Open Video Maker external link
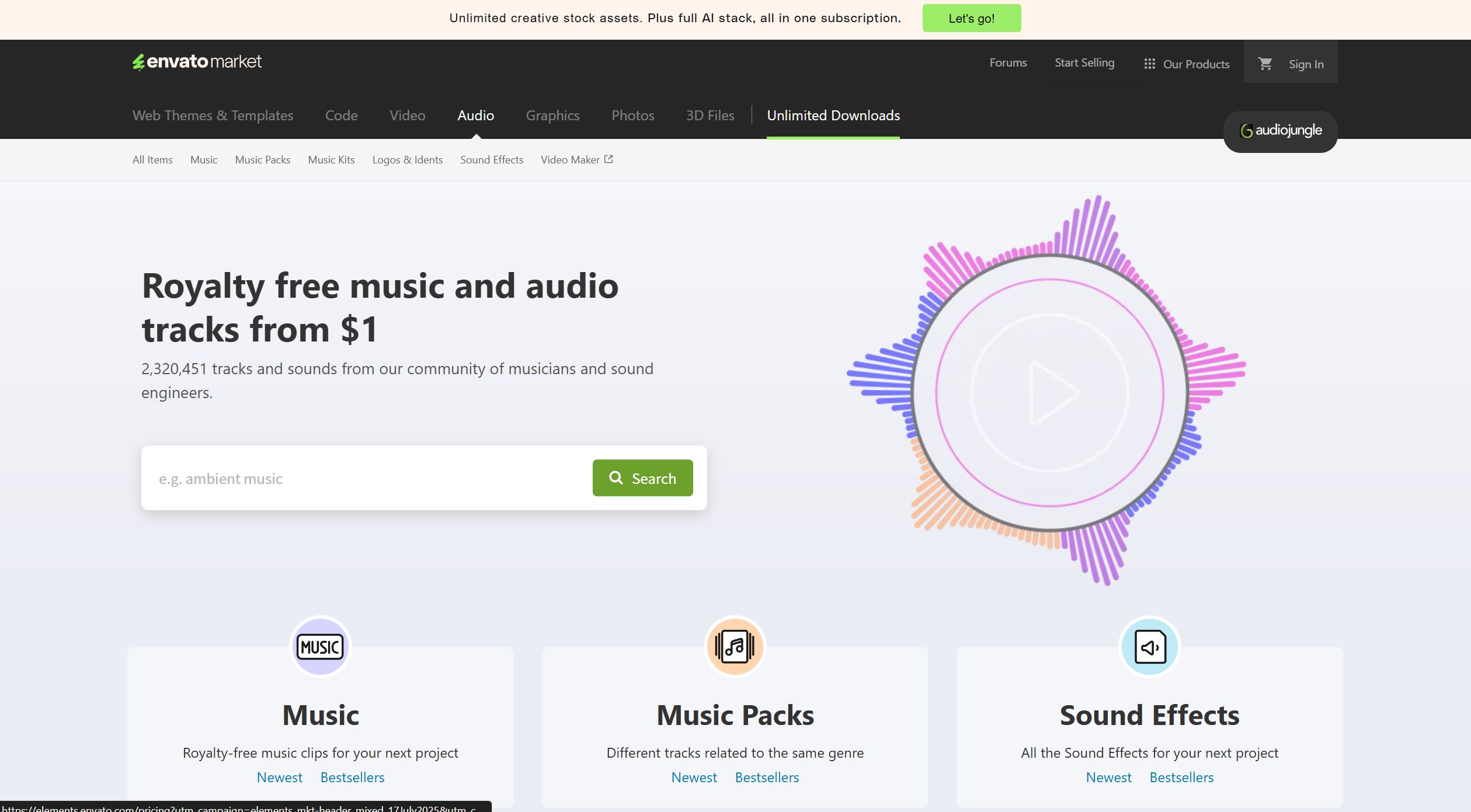1471x812 pixels. tap(576, 160)
